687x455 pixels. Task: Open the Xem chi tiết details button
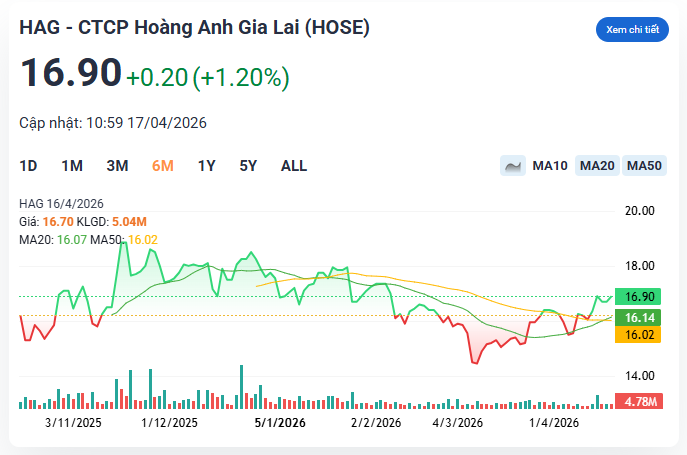click(x=632, y=30)
